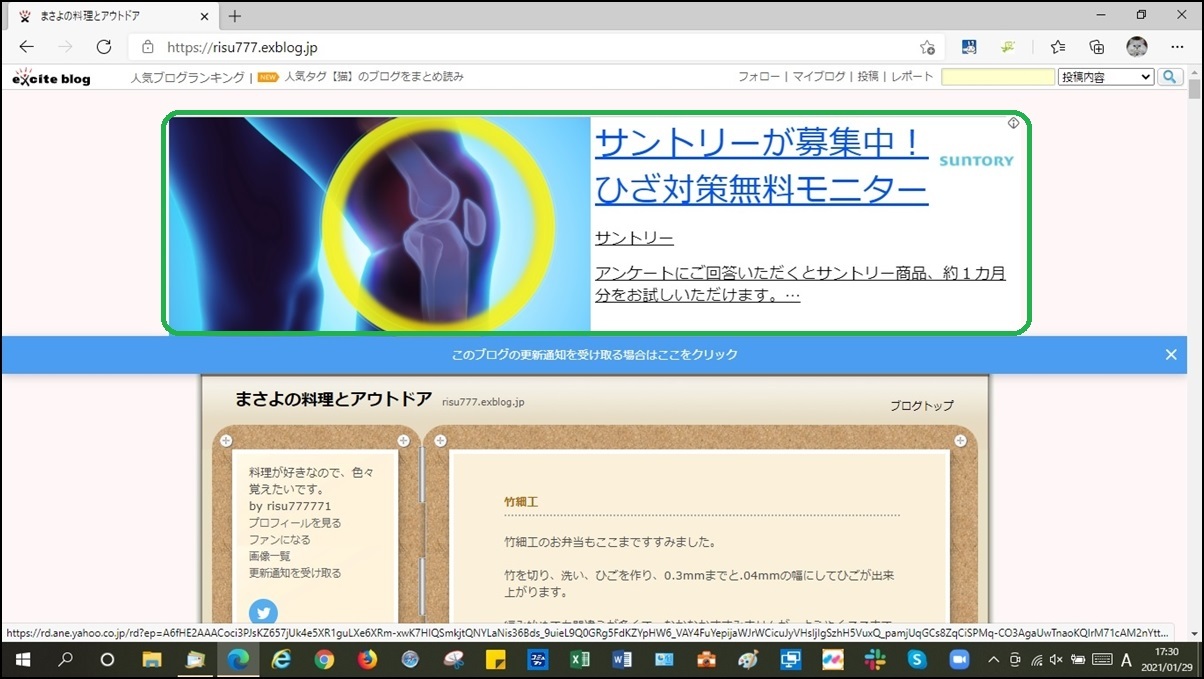Click the レポート link
The width and height of the screenshot is (1204, 679).
[x=912, y=77]
